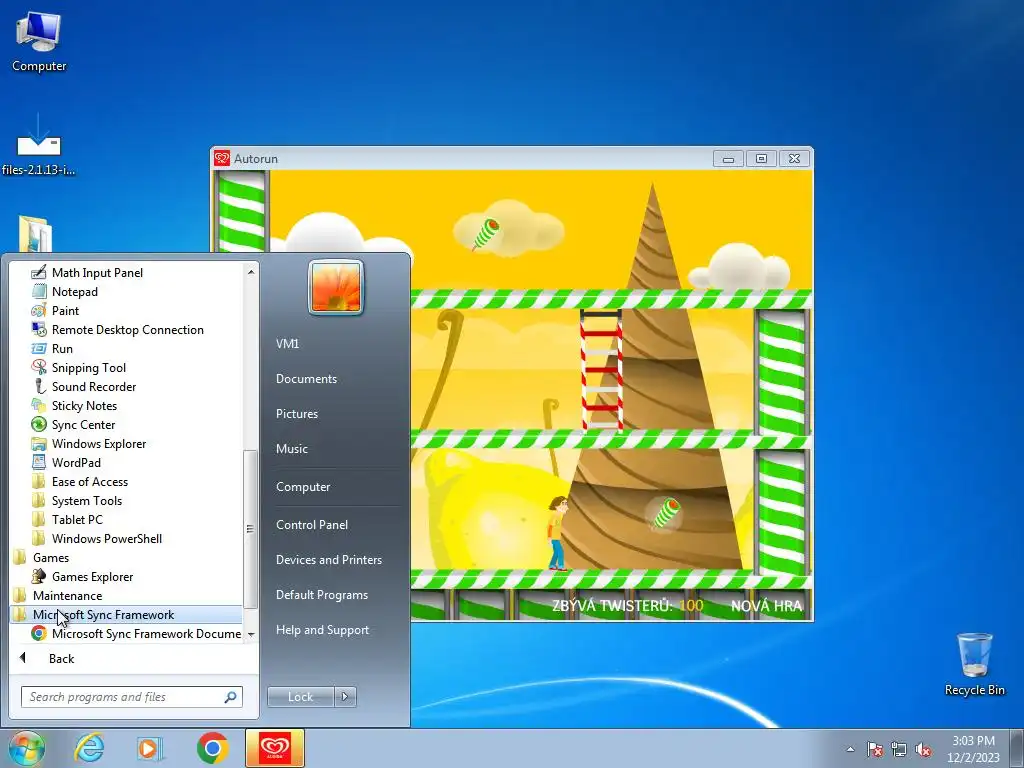
Task: Open Default Programs
Action: click(322, 595)
